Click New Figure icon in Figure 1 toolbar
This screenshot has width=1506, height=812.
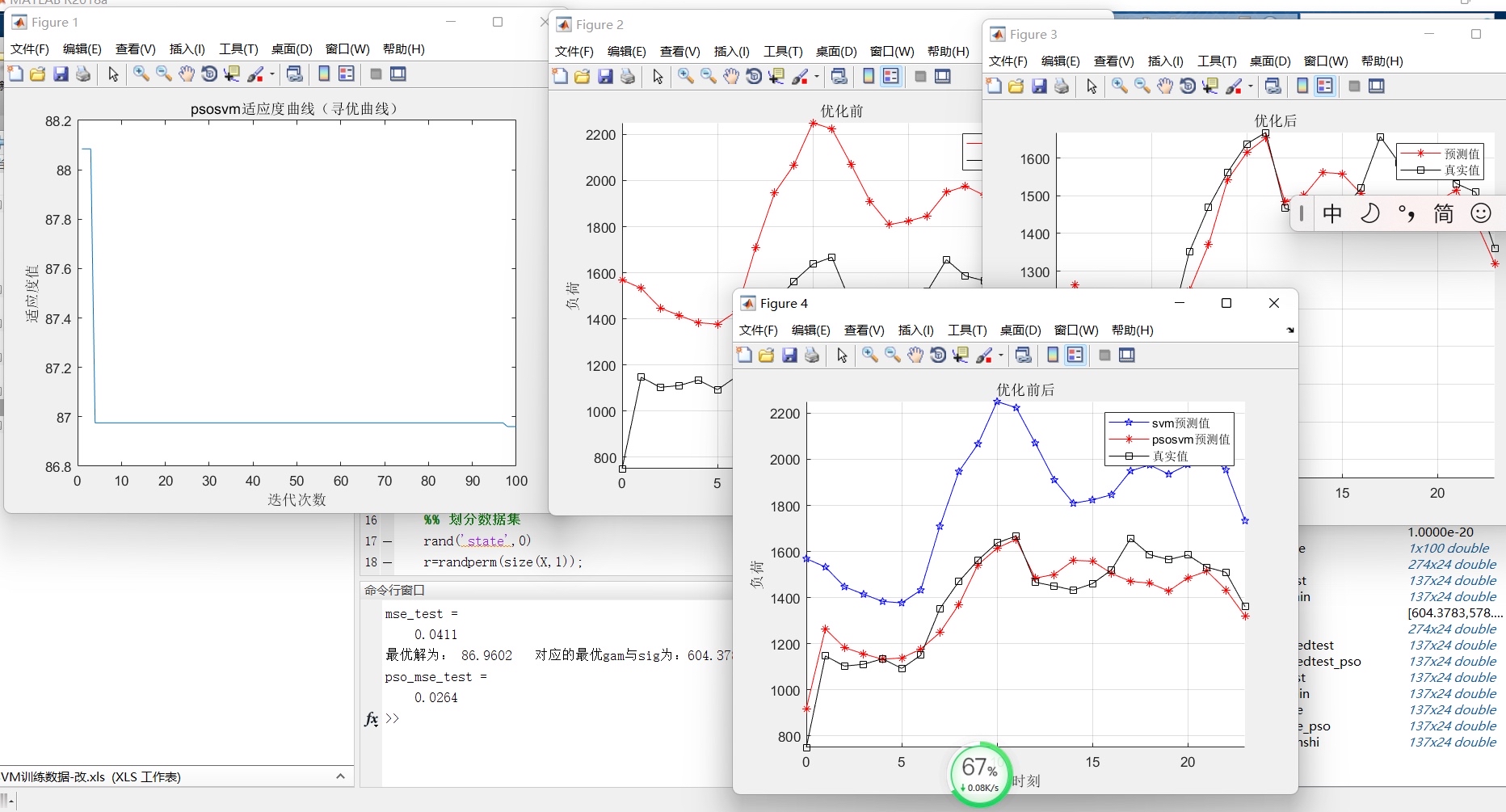[x=15, y=74]
